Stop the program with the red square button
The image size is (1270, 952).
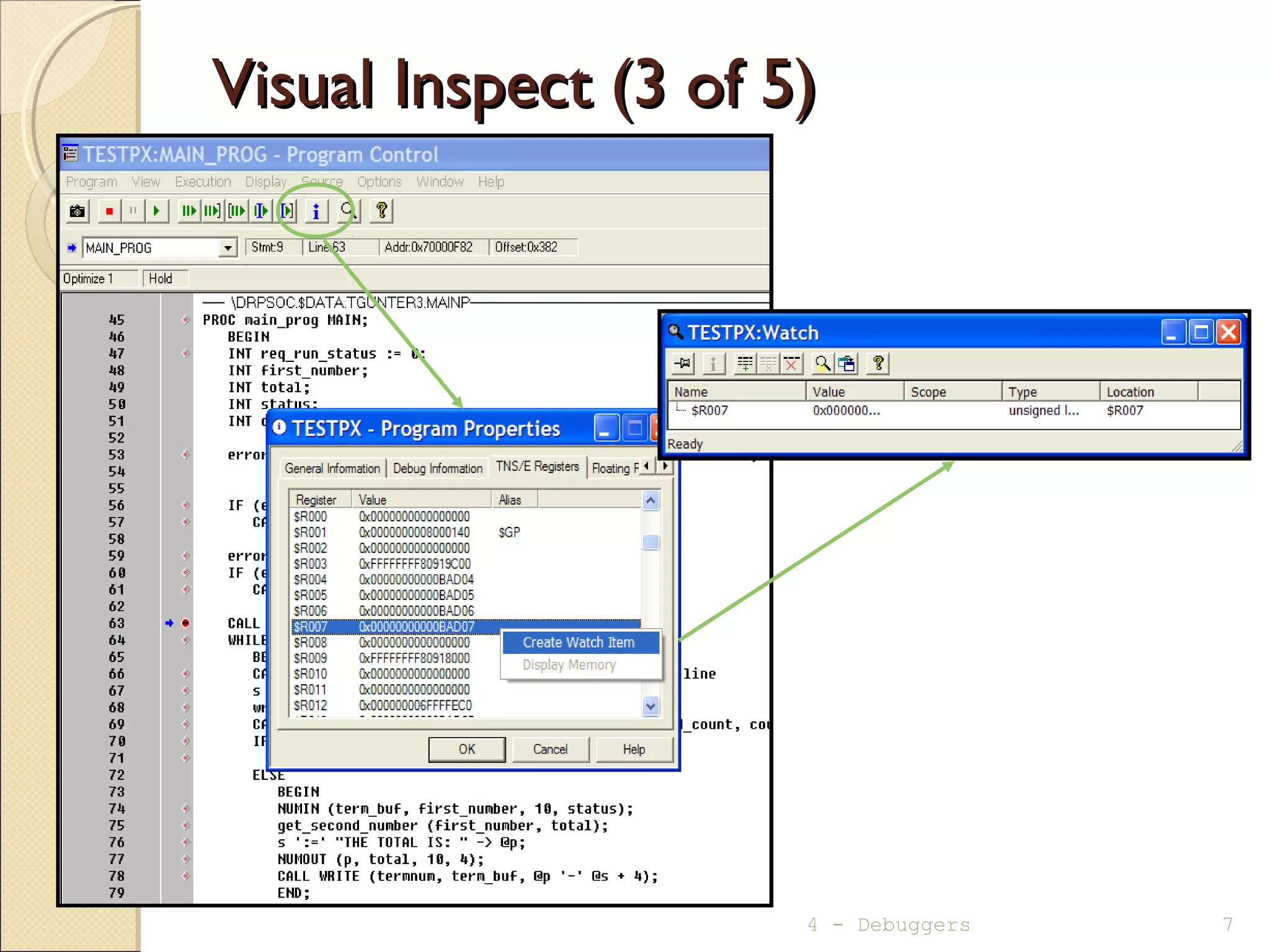[x=109, y=211]
